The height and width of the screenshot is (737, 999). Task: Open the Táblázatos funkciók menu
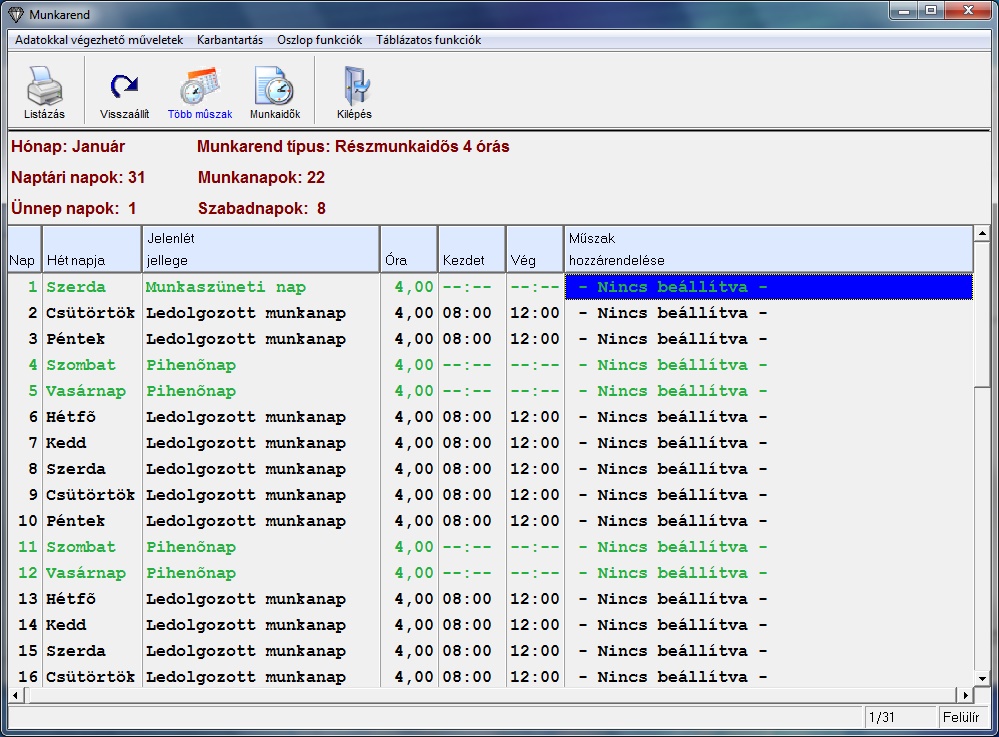(428, 41)
